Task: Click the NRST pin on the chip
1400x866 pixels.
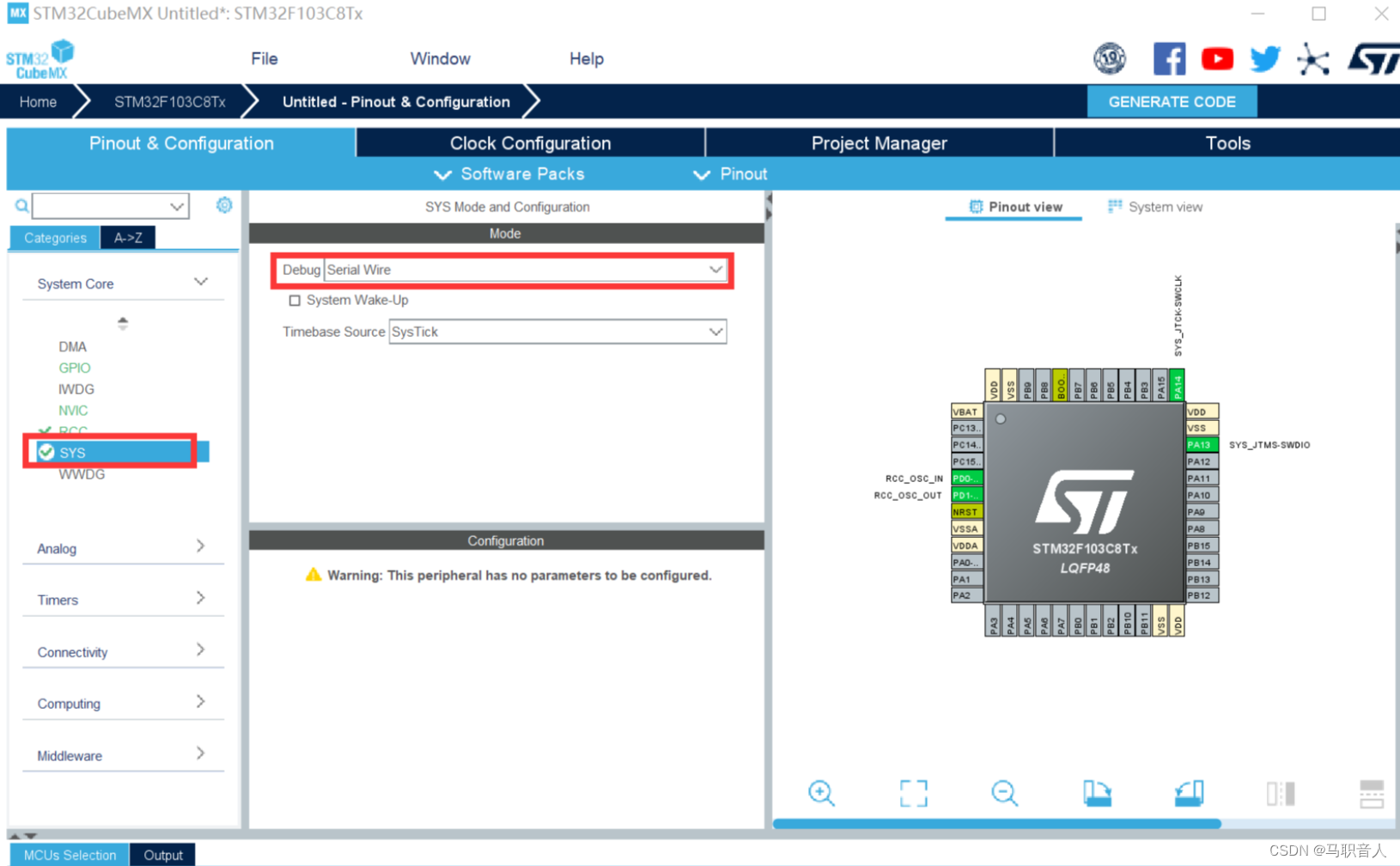Action: [x=965, y=512]
